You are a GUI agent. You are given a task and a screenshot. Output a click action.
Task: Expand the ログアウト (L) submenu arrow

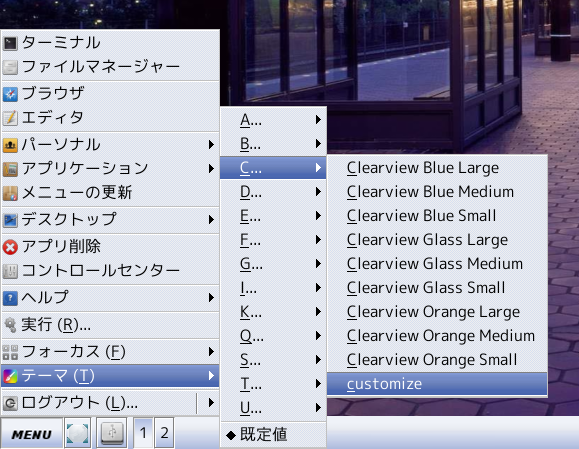[211, 402]
